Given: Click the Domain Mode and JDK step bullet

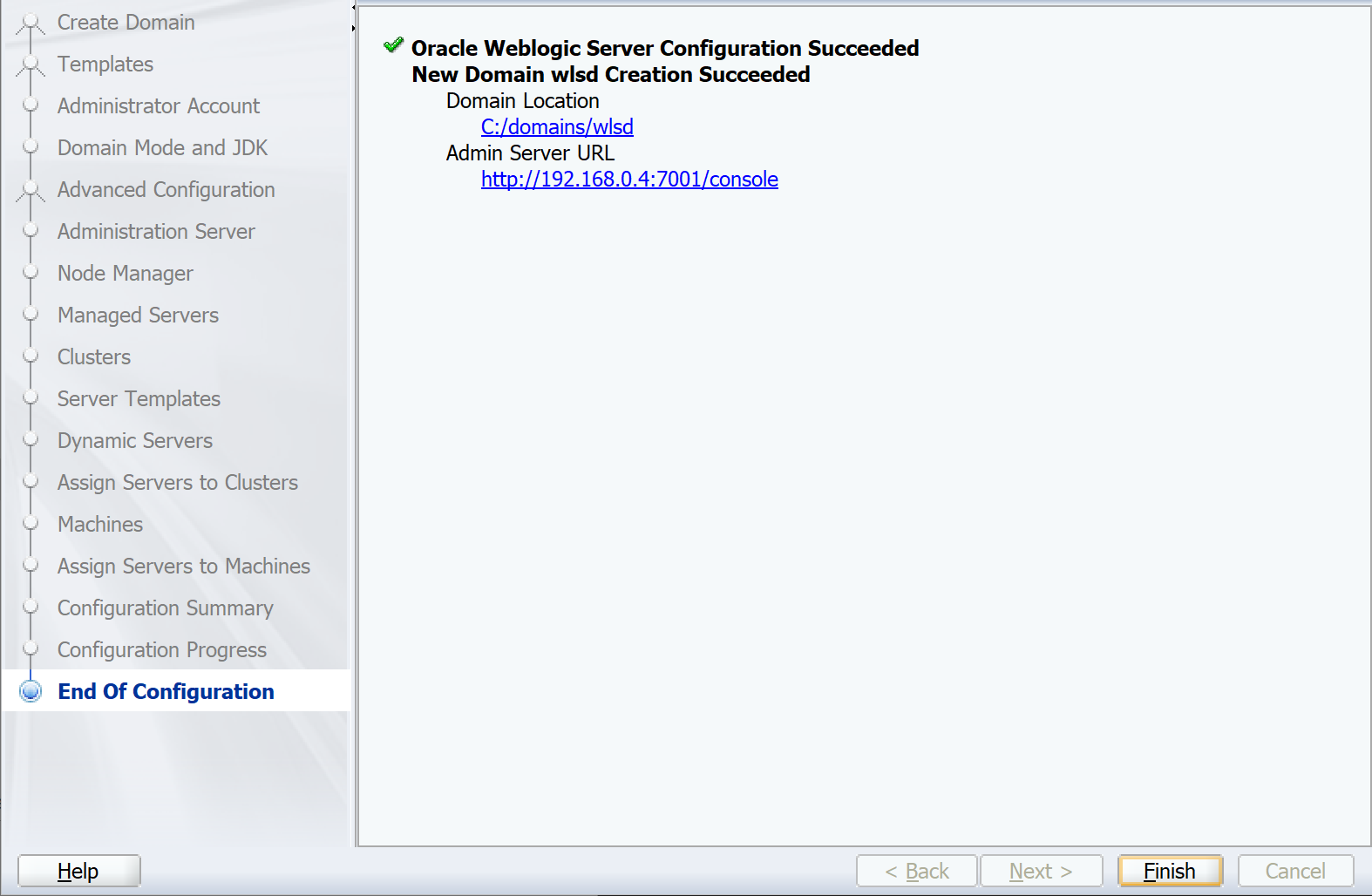Looking at the screenshot, I should (x=31, y=146).
